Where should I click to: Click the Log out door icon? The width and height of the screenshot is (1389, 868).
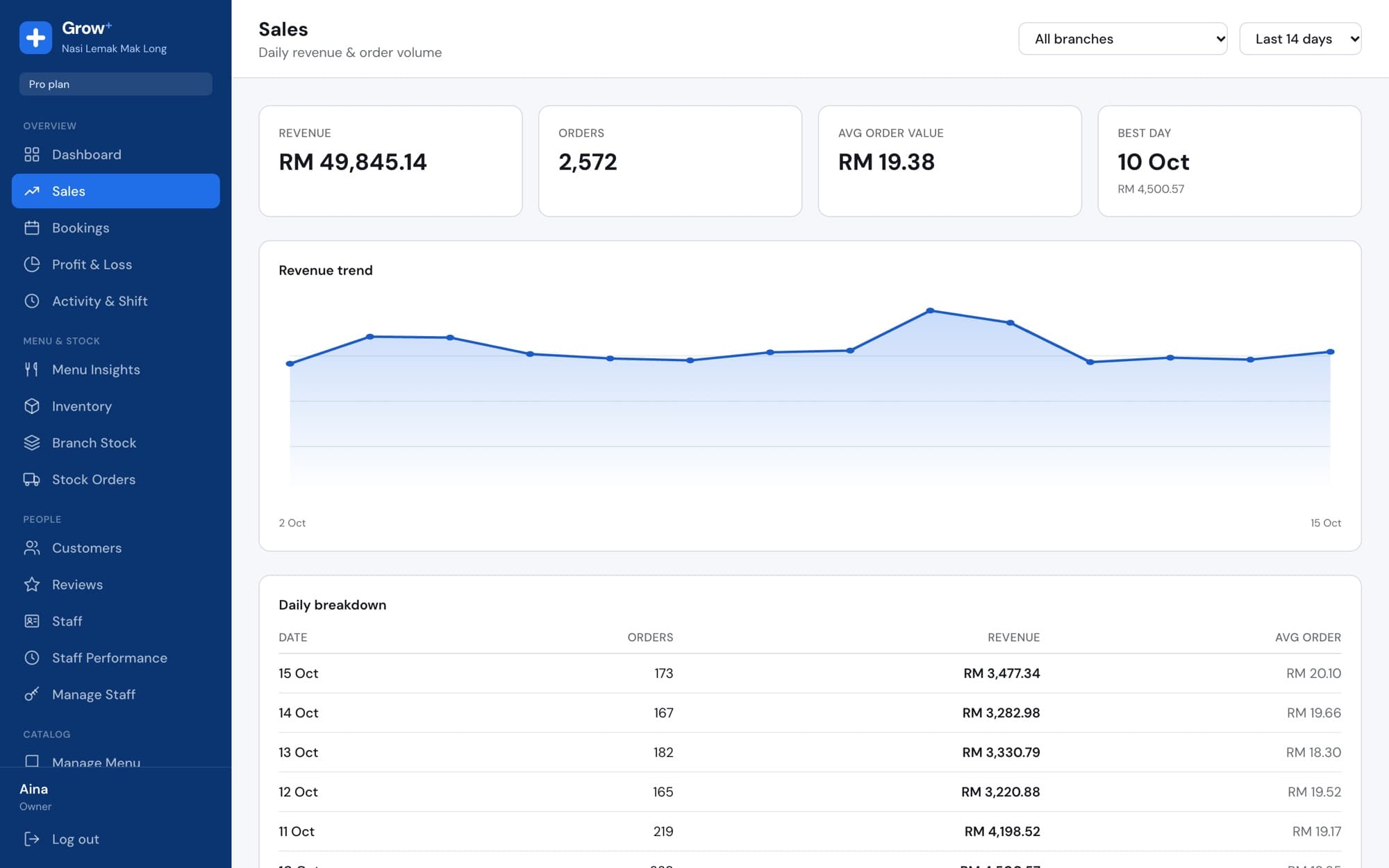click(32, 839)
